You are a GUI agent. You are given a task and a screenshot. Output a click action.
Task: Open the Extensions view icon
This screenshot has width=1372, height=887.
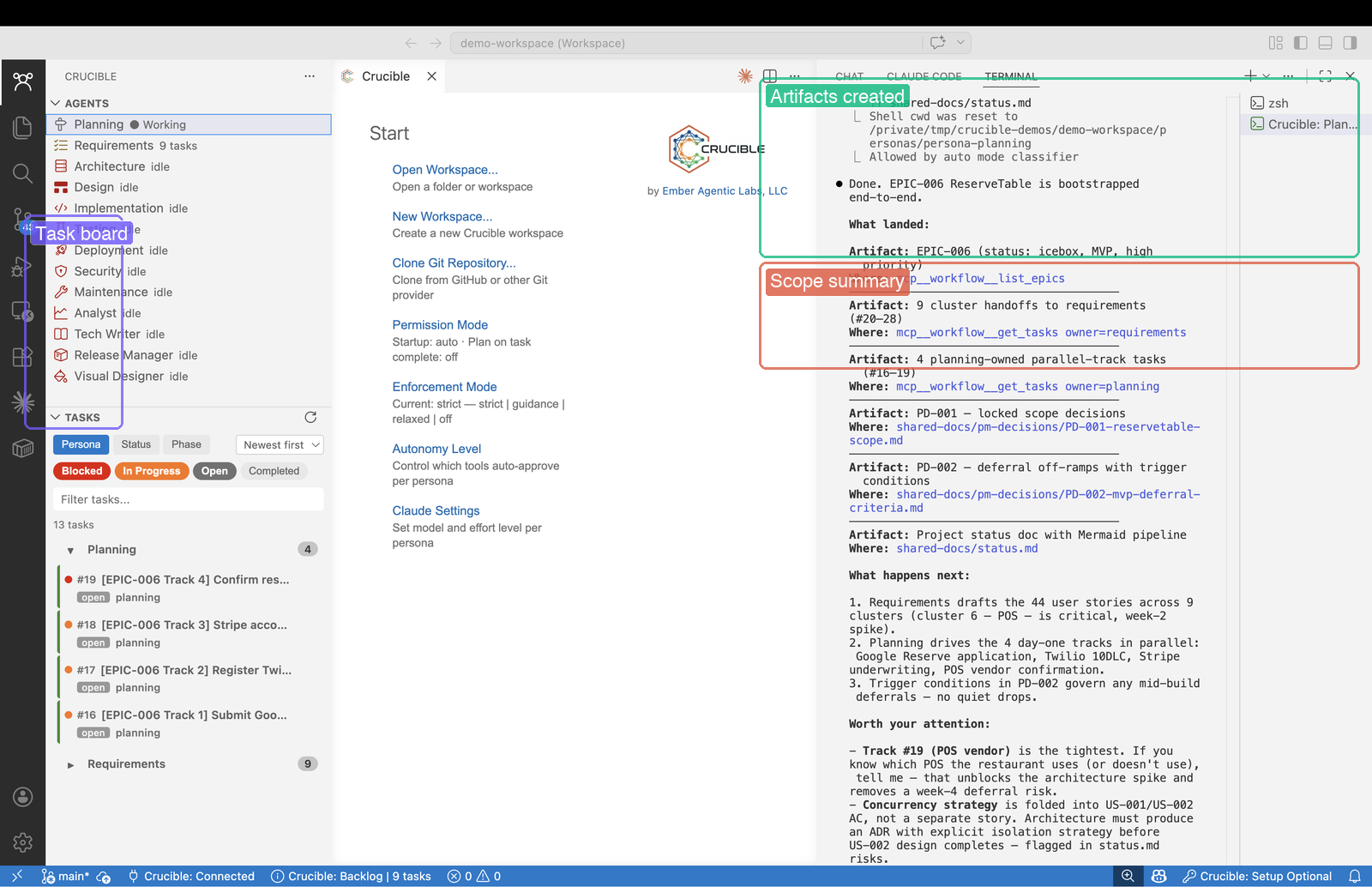23,357
